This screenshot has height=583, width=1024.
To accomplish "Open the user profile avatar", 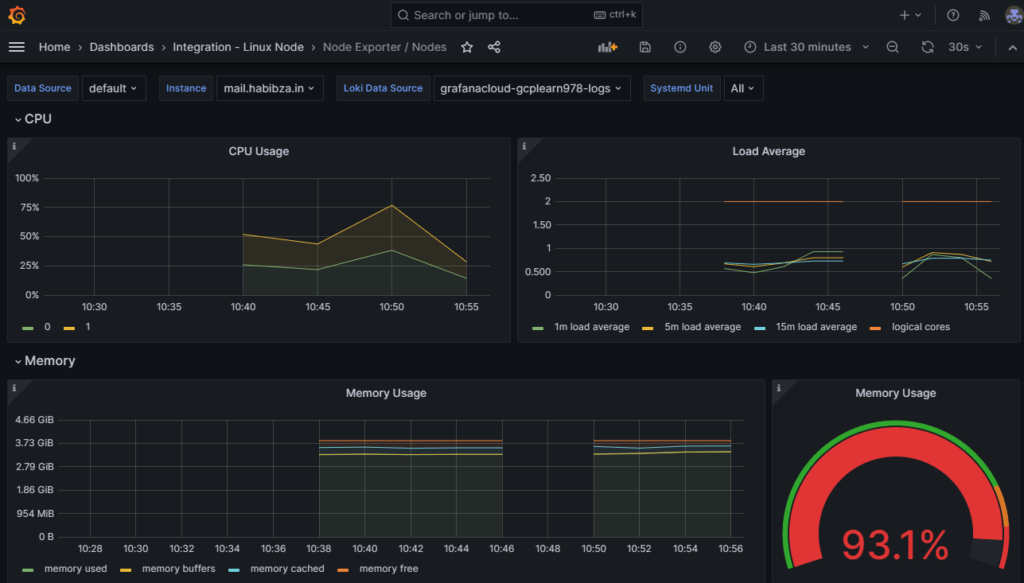I will click(x=1014, y=15).
